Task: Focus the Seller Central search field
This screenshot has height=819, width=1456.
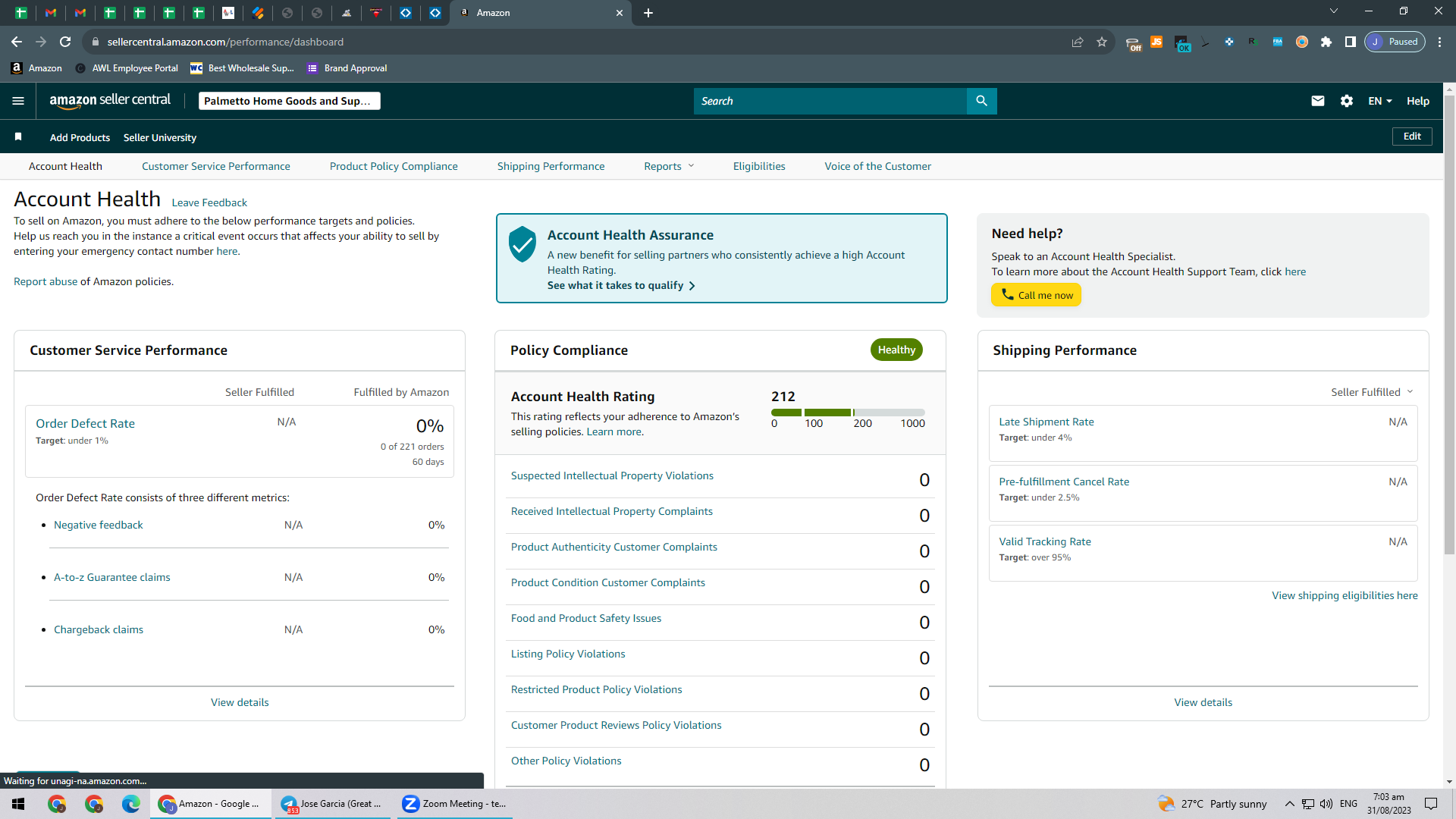Action: [830, 101]
